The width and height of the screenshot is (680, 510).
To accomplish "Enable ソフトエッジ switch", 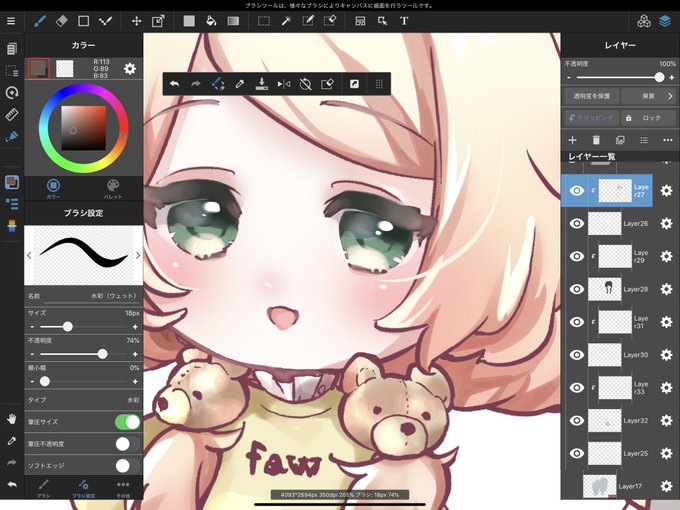I will coord(128,466).
